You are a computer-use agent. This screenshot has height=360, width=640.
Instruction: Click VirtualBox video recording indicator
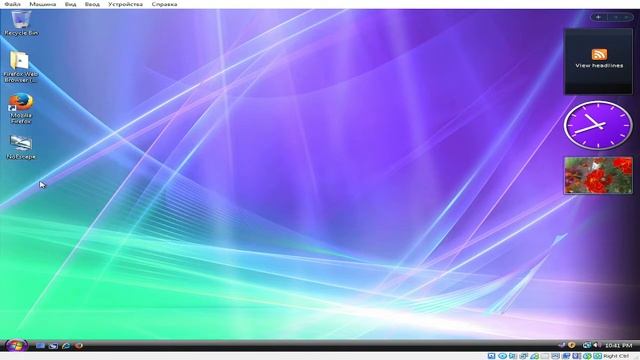566,356
